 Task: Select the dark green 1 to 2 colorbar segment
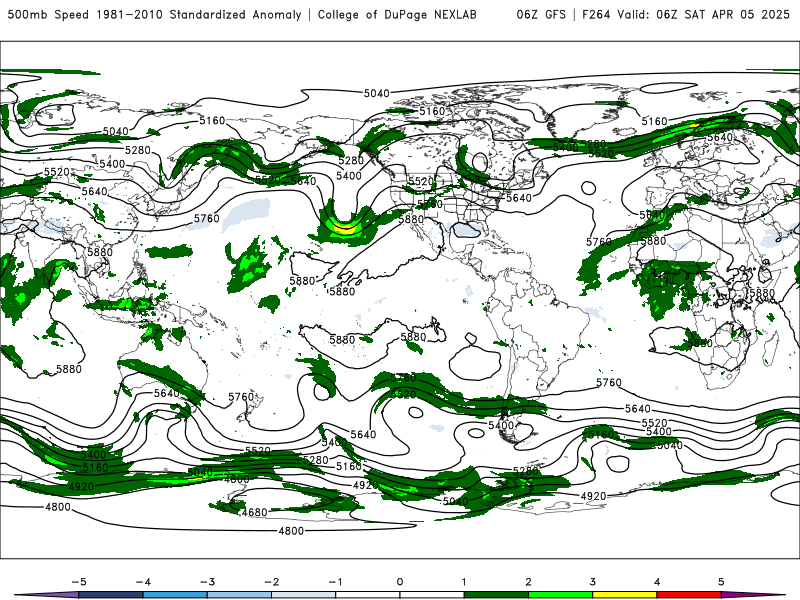496,595
